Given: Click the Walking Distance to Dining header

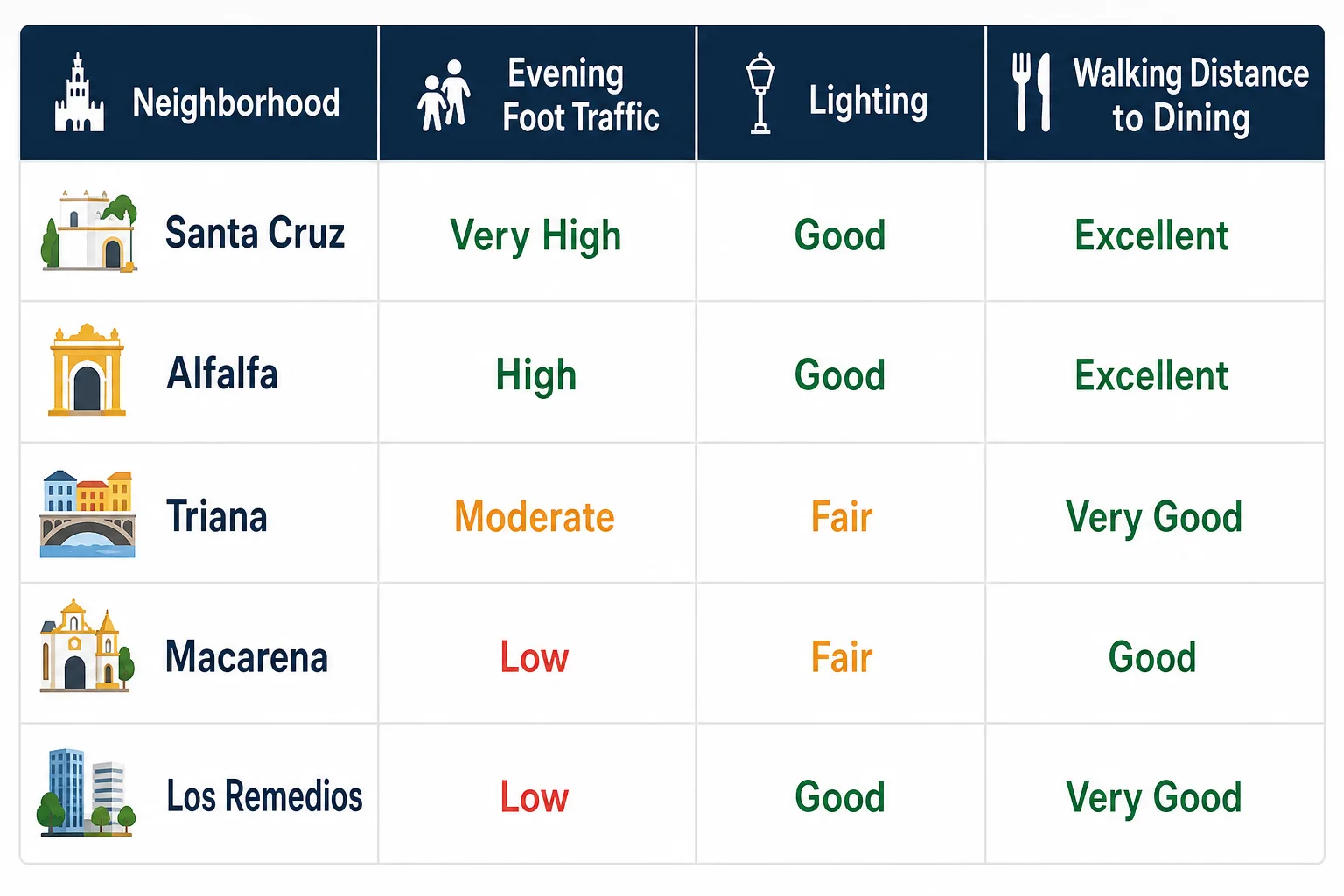Looking at the screenshot, I should [1191, 95].
